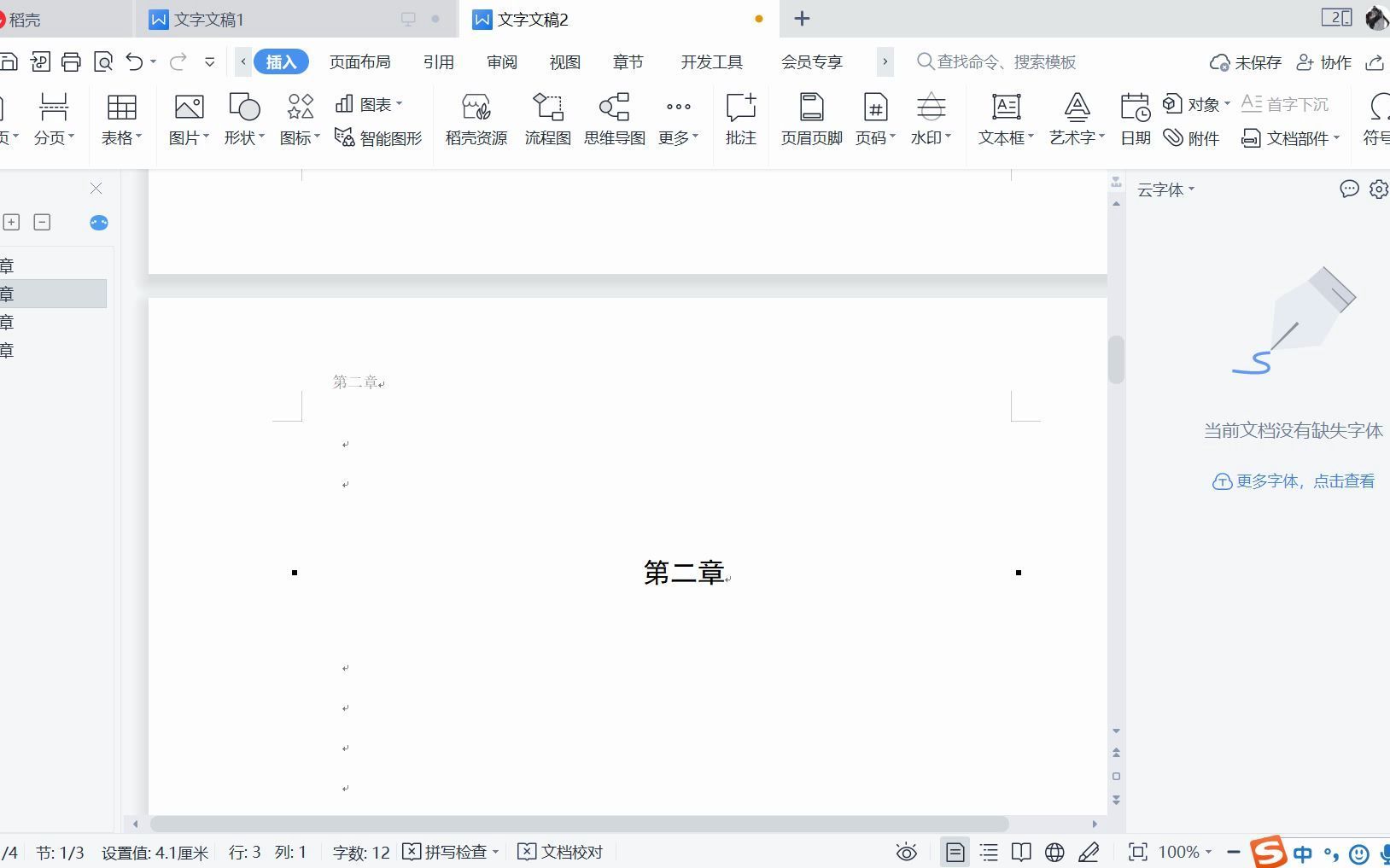Screen dimensions: 1390x868
Task: Run 文档校对 document proofreading
Action: (x=559, y=851)
